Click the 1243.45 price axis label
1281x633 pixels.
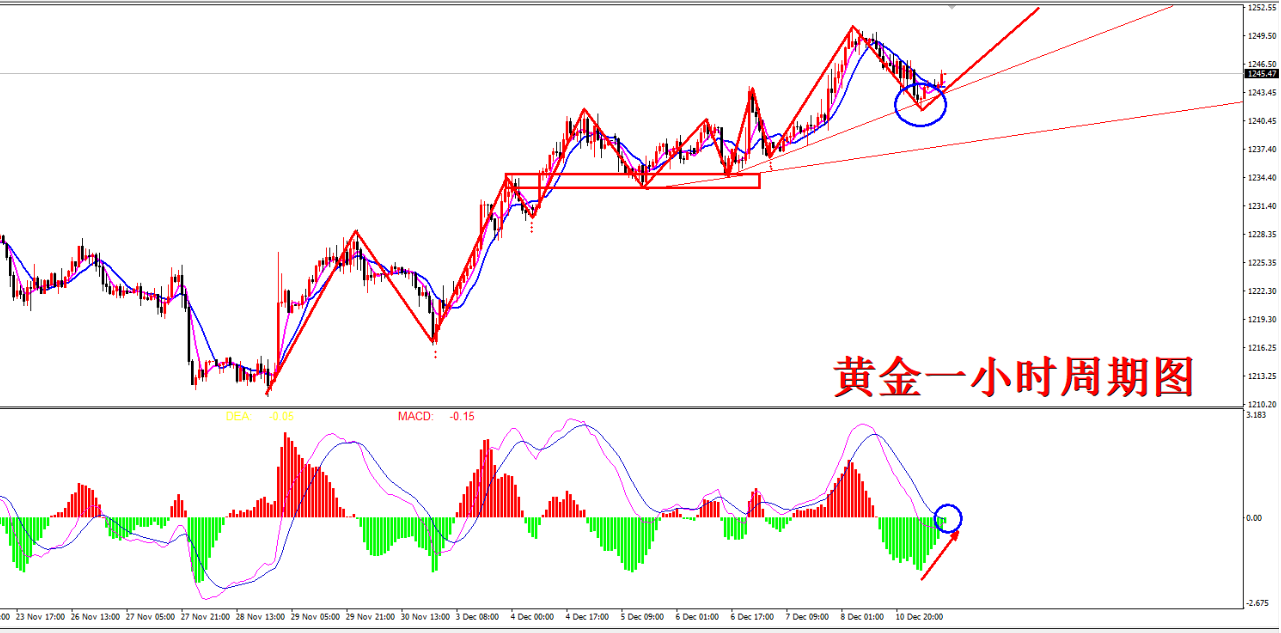(1262, 93)
